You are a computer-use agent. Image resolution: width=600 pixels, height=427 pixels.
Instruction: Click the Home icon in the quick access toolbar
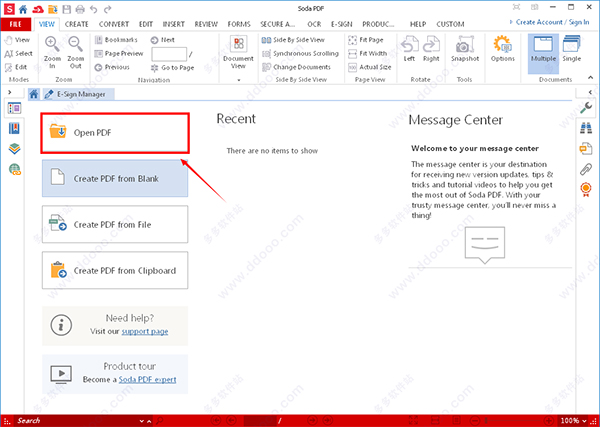(23, 8)
